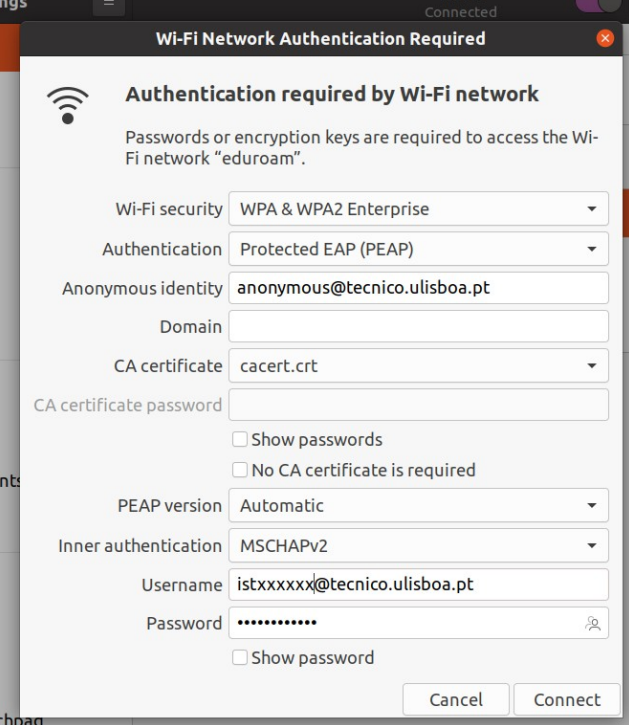Enable the Show passwords checkbox

[240, 439]
